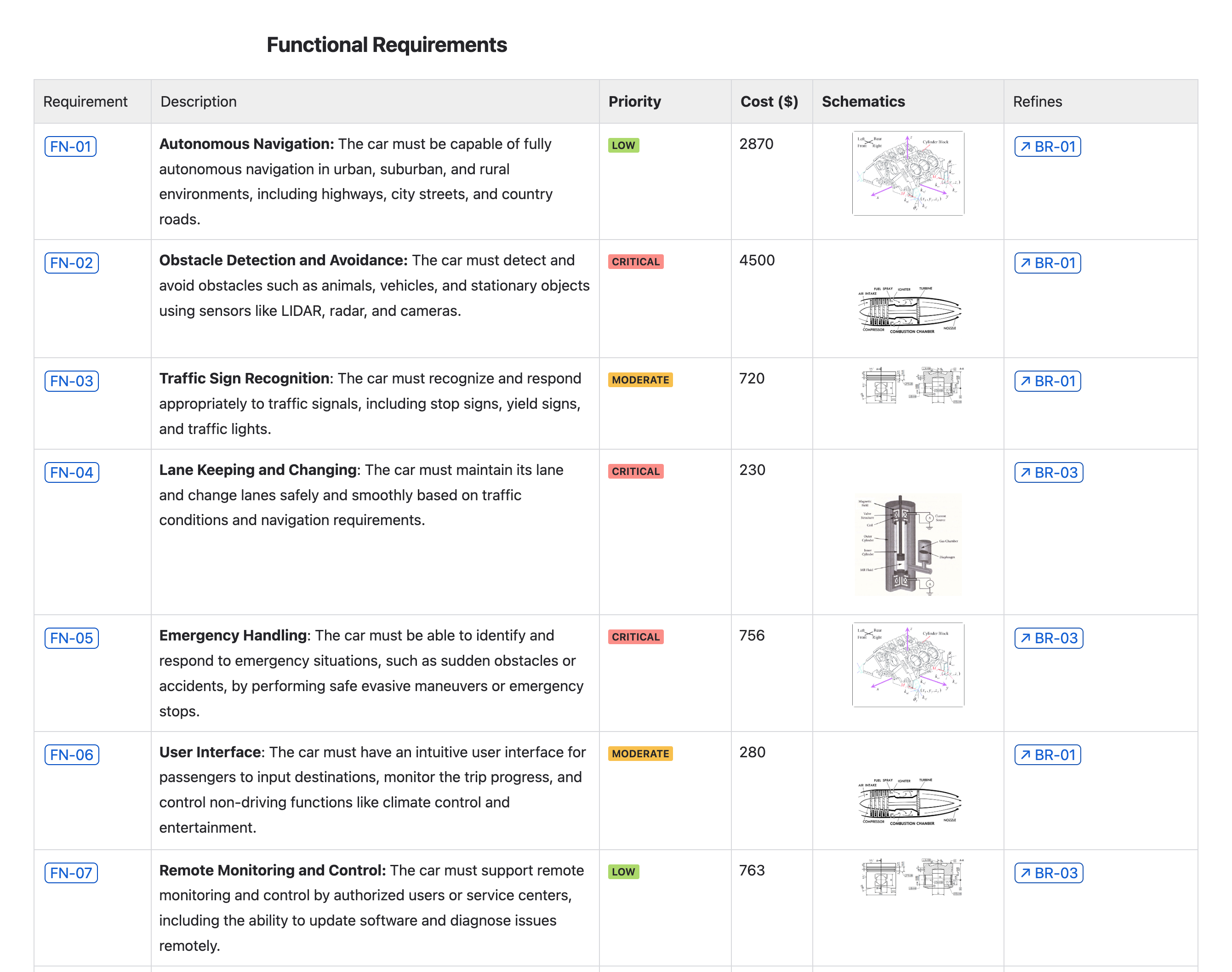Screen dimensions: 1232x972
Task: Follow the BR-03 refines link for Emergency Handling
Action: 1049,638
